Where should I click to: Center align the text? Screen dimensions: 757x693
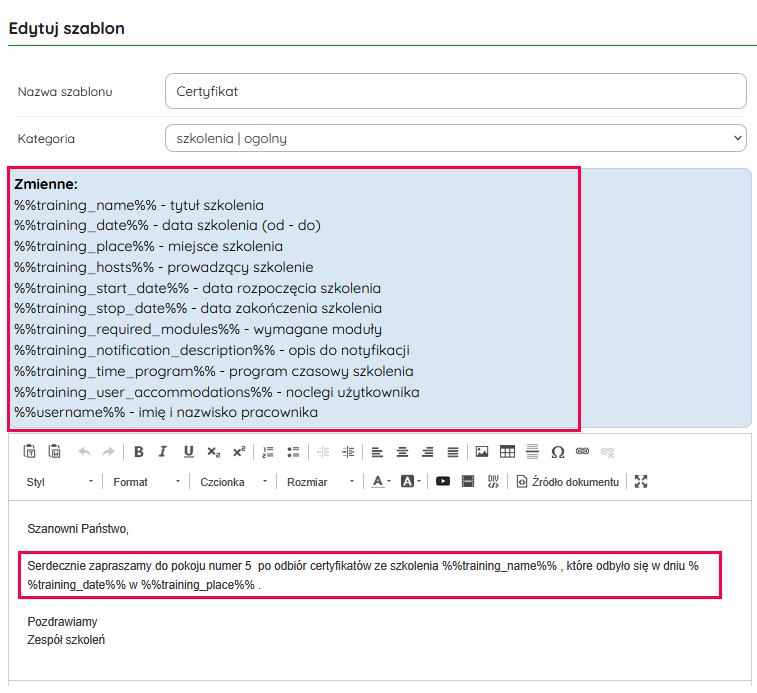pyautogui.click(x=402, y=452)
